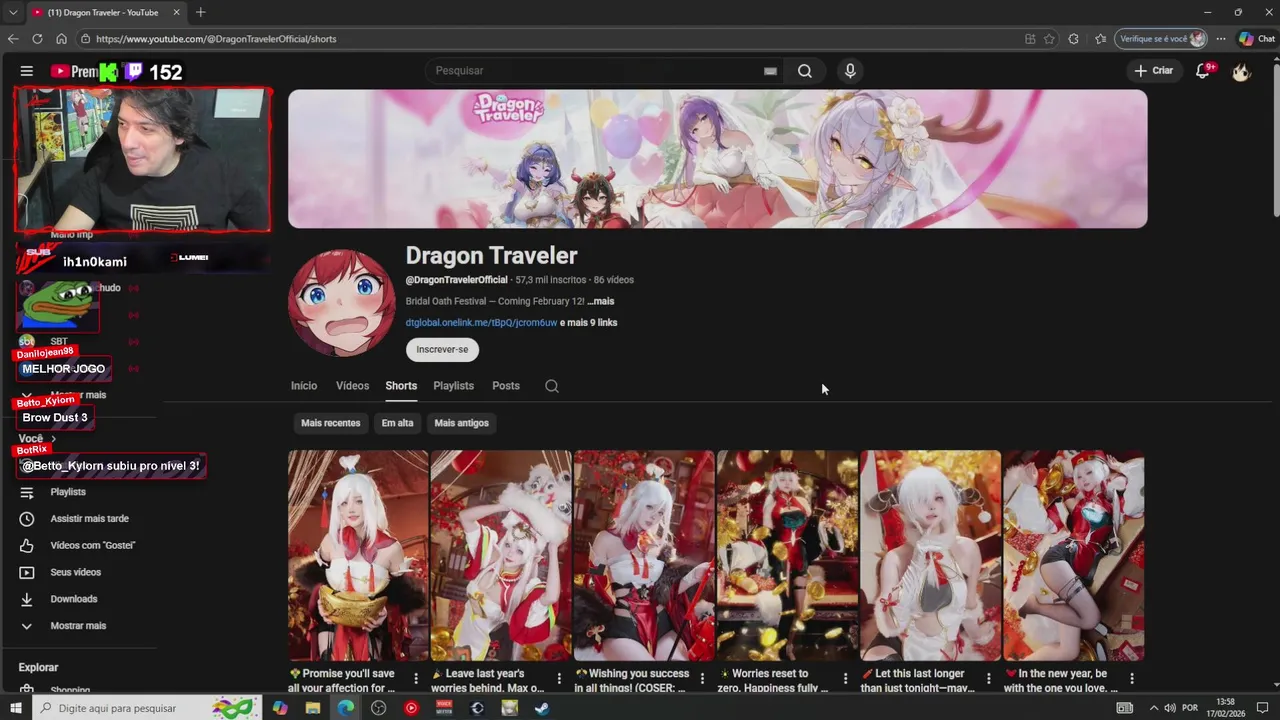Click the Verifique se é você profile pill

(x=1162, y=39)
